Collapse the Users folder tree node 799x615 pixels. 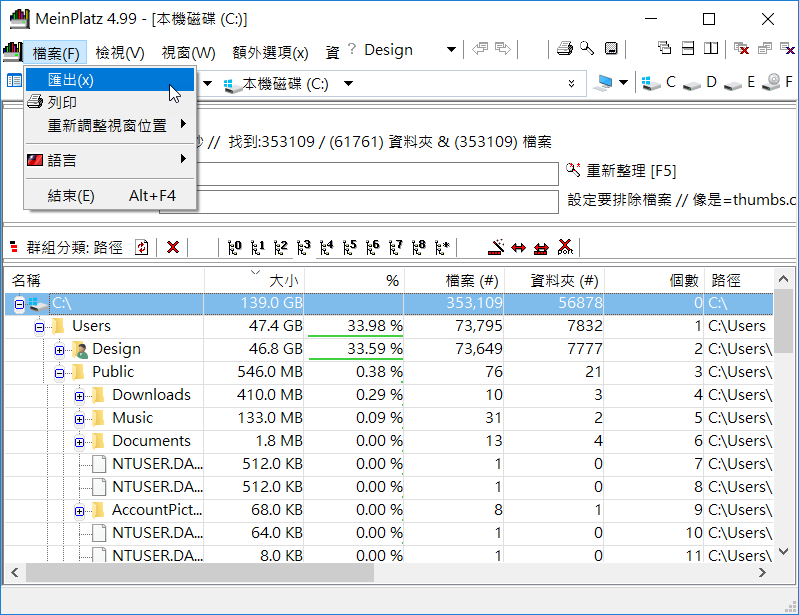tap(40, 326)
